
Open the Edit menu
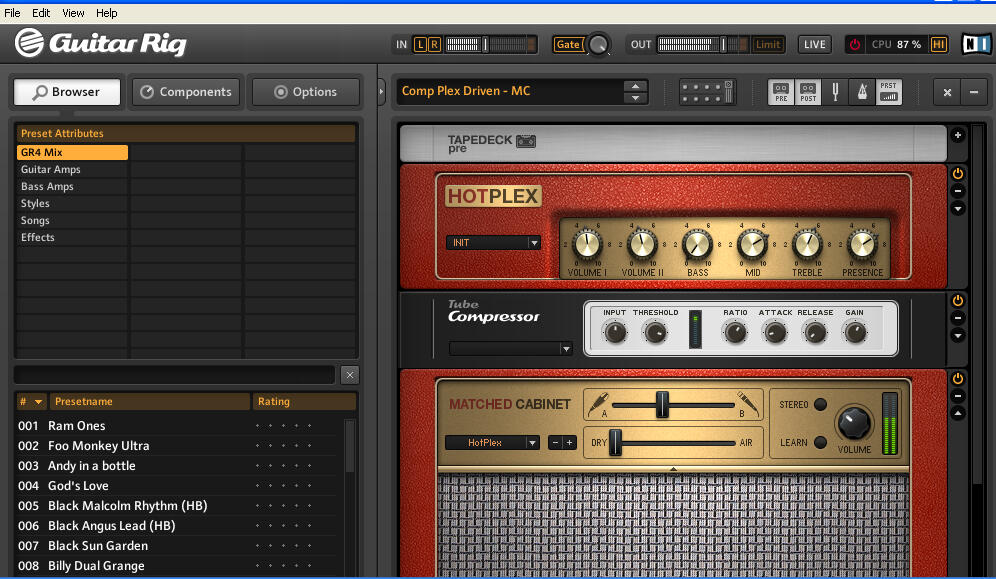[41, 13]
